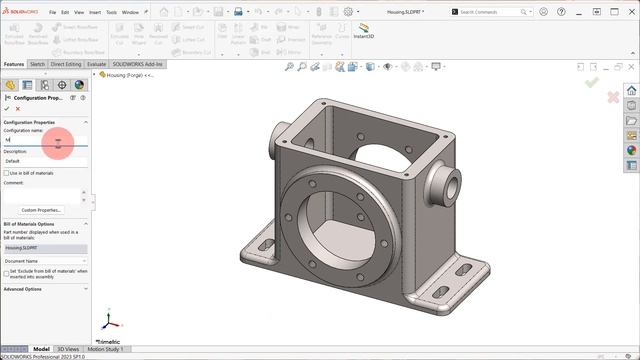Screen dimensions: 640x360
Task: Click the Instant3D tool
Action: pyautogui.click(x=363, y=31)
